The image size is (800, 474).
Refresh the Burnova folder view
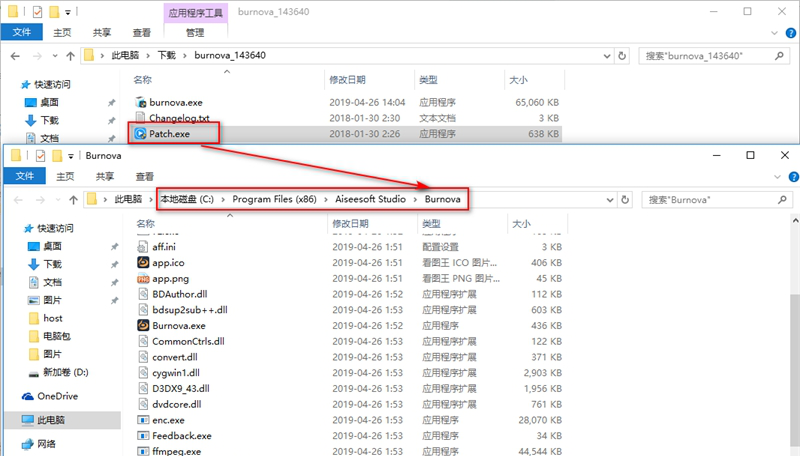625,199
